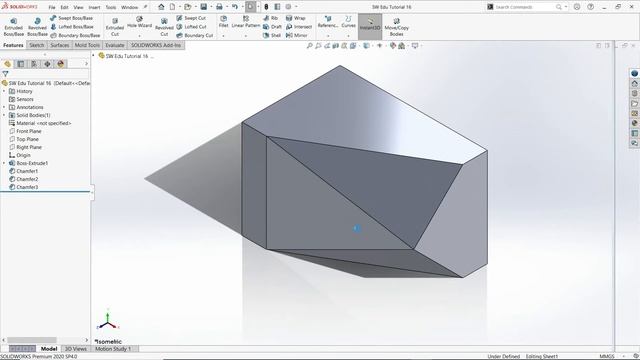Viewport: 640px width, 360px height.
Task: Open the Curves tool
Action: coord(348,22)
